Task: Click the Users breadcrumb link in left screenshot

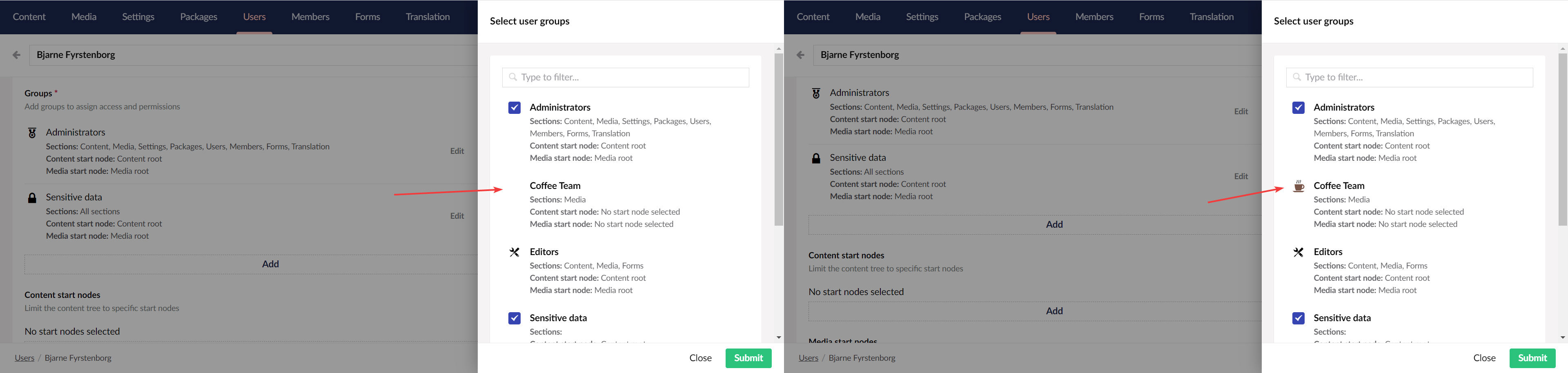Action: (x=24, y=358)
